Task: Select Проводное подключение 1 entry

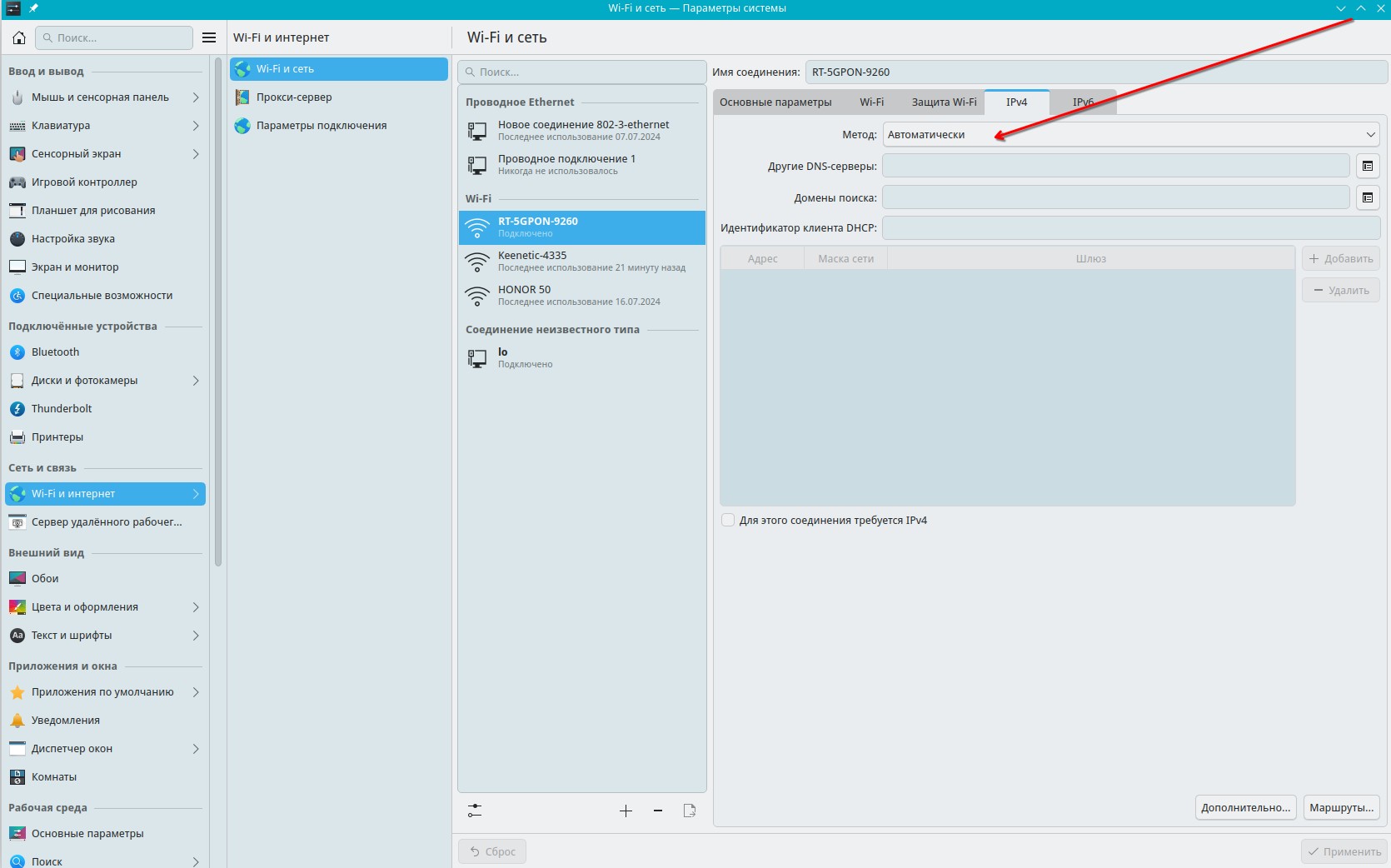Action: click(x=581, y=164)
